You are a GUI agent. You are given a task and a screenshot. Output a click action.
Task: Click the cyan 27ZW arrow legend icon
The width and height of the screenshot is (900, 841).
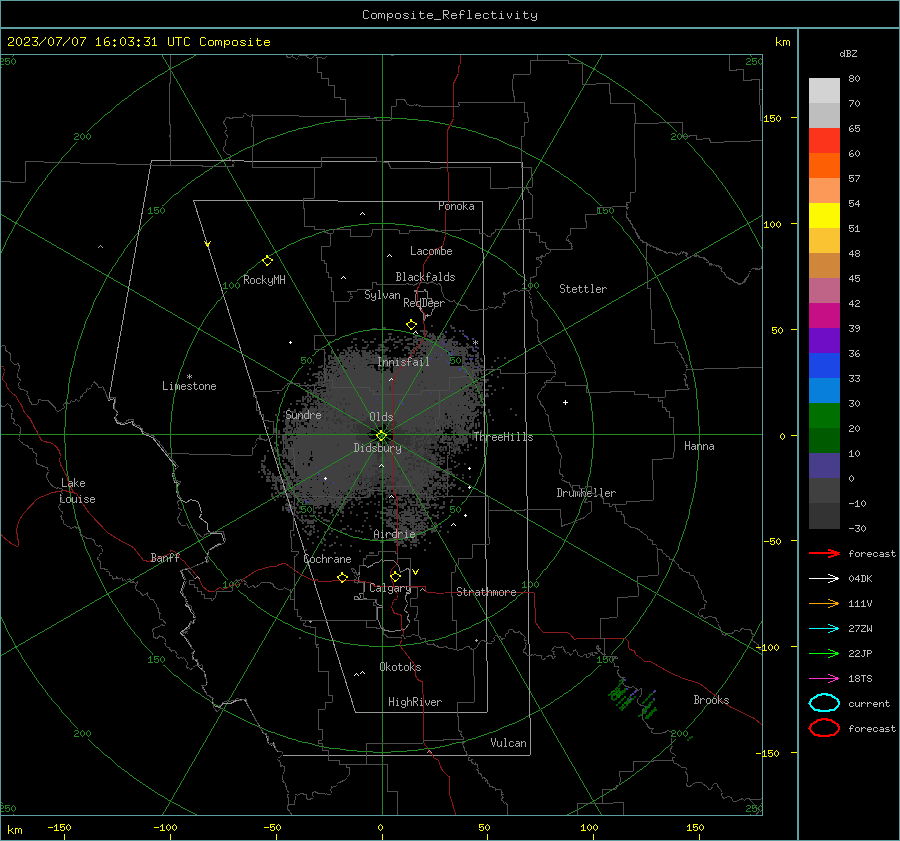point(824,629)
